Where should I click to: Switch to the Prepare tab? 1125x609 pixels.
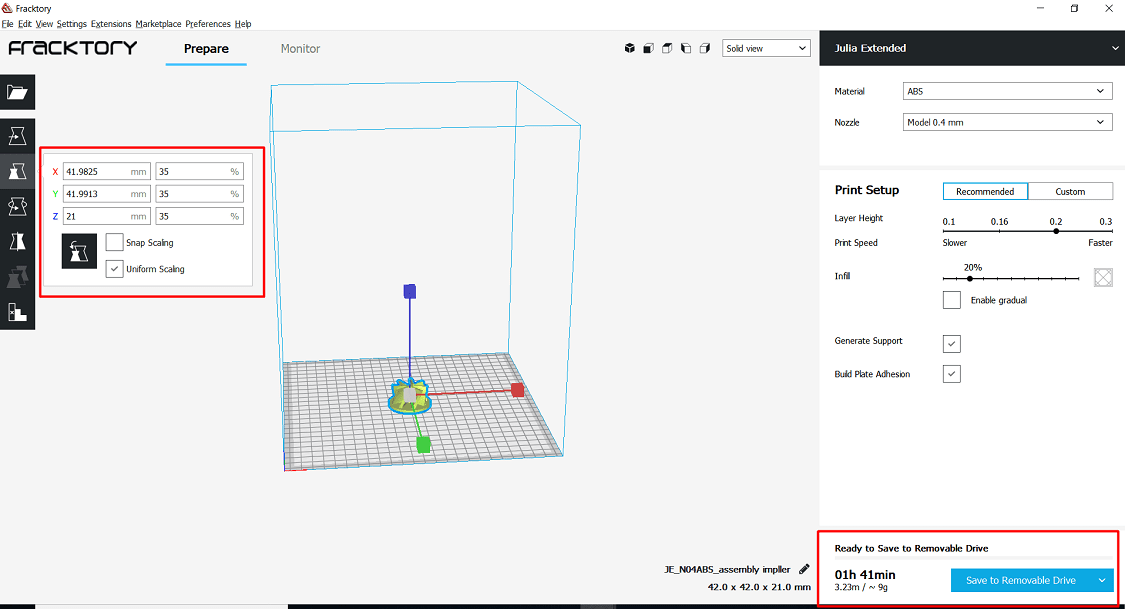pos(206,49)
